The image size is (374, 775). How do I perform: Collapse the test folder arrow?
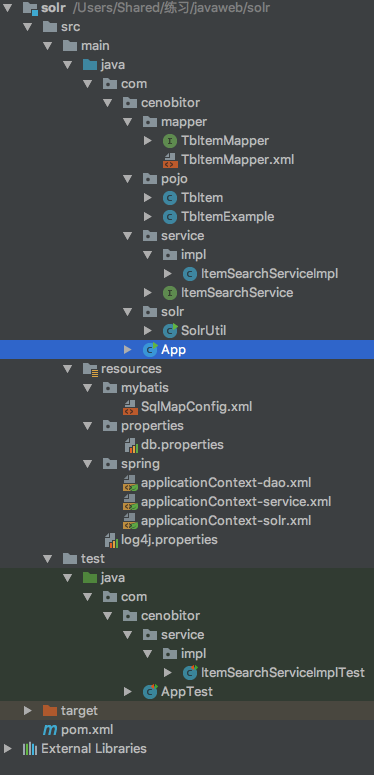tap(47, 559)
